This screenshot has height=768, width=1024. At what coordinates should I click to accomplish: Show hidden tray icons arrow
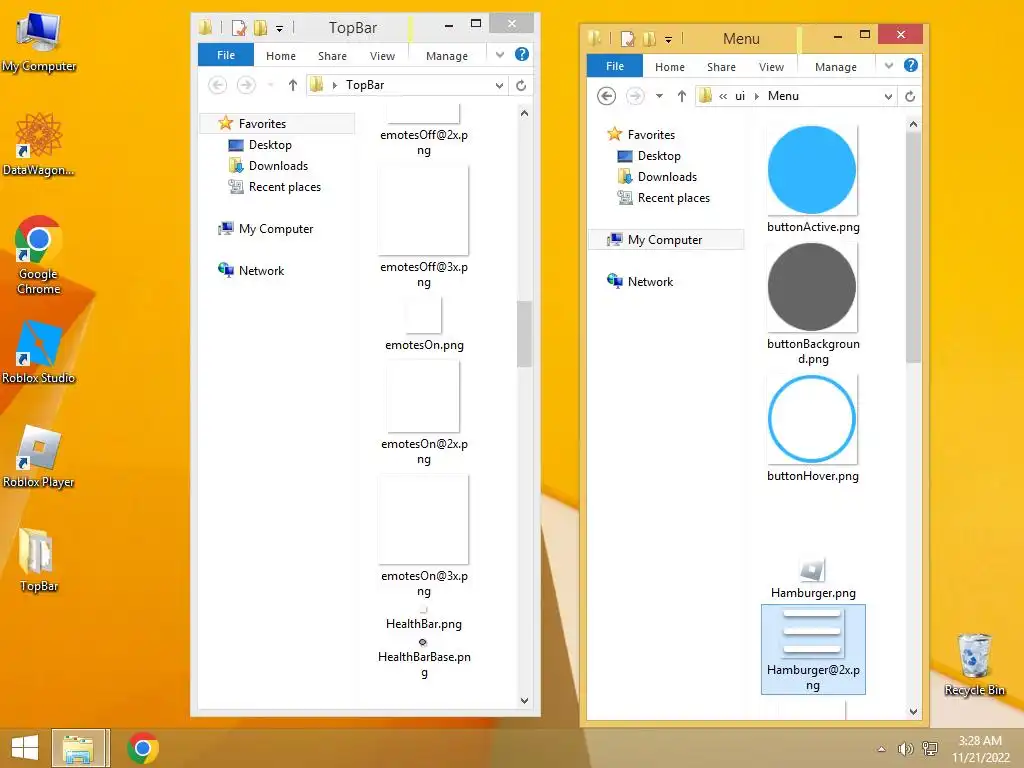pos(882,749)
